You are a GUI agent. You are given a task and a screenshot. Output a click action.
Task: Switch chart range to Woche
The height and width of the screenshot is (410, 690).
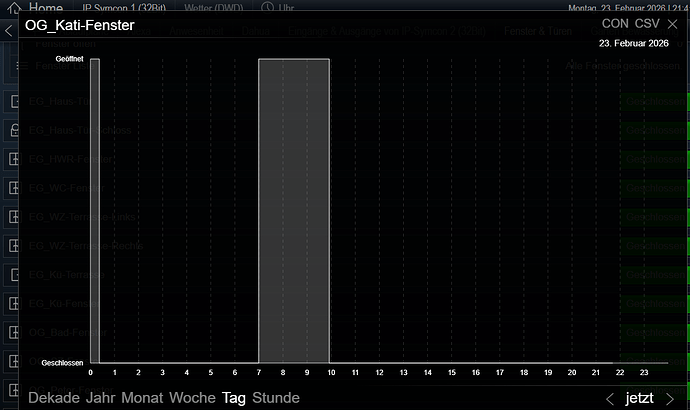tap(192, 398)
